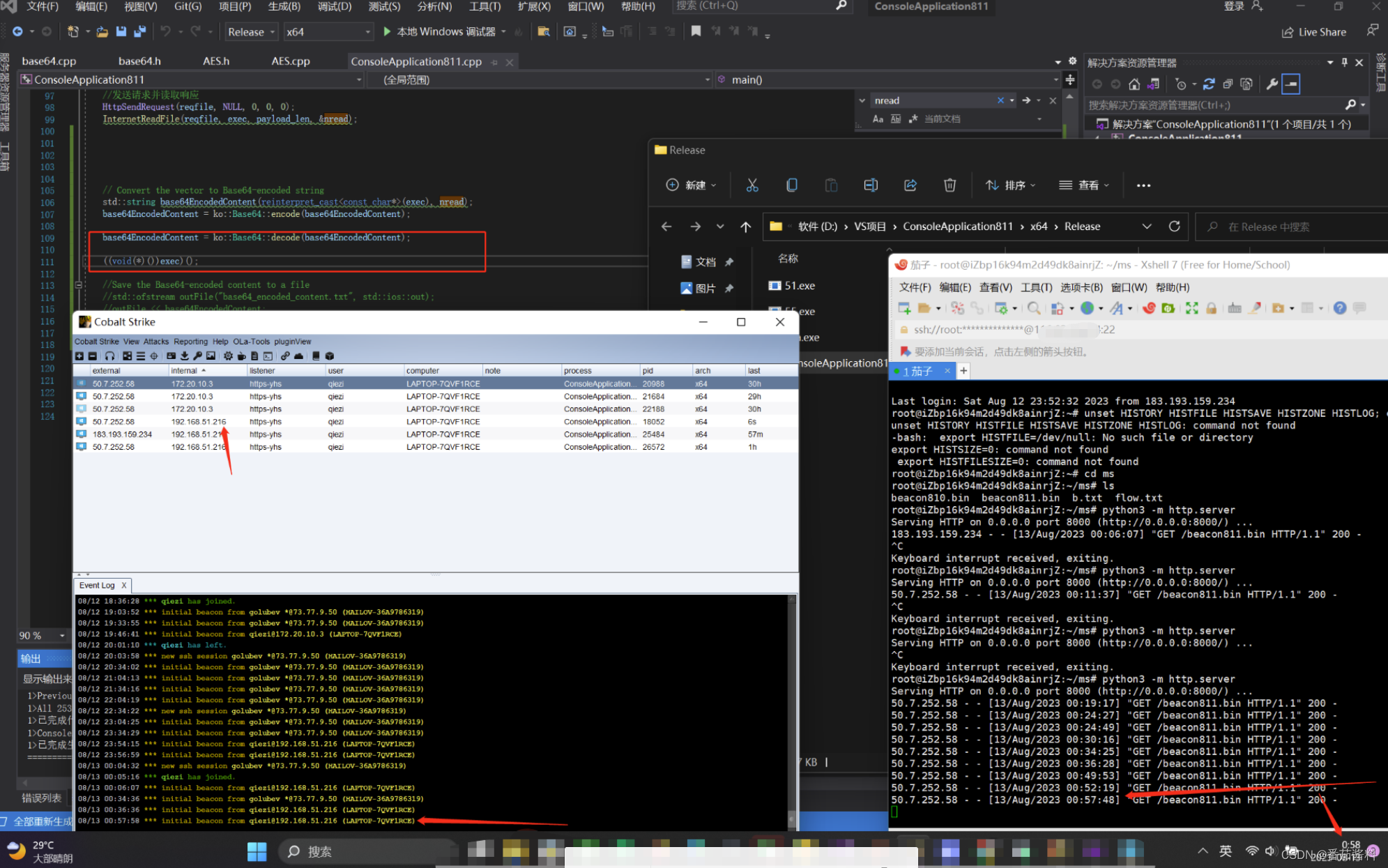Screen dimensions: 1388x868
Task: Expand the 排序 sort dropdown in explorer
Action: [1011, 185]
